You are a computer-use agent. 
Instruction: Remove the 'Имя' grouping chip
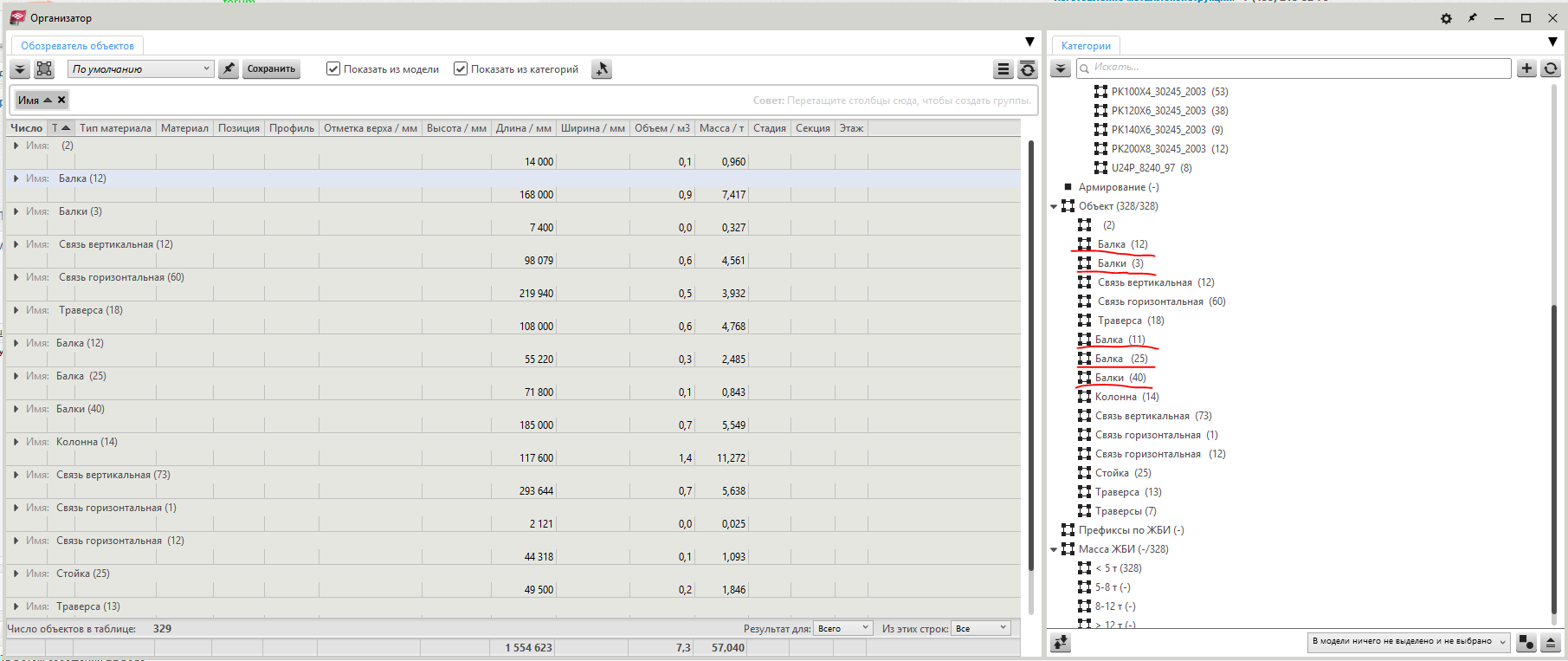(61, 100)
